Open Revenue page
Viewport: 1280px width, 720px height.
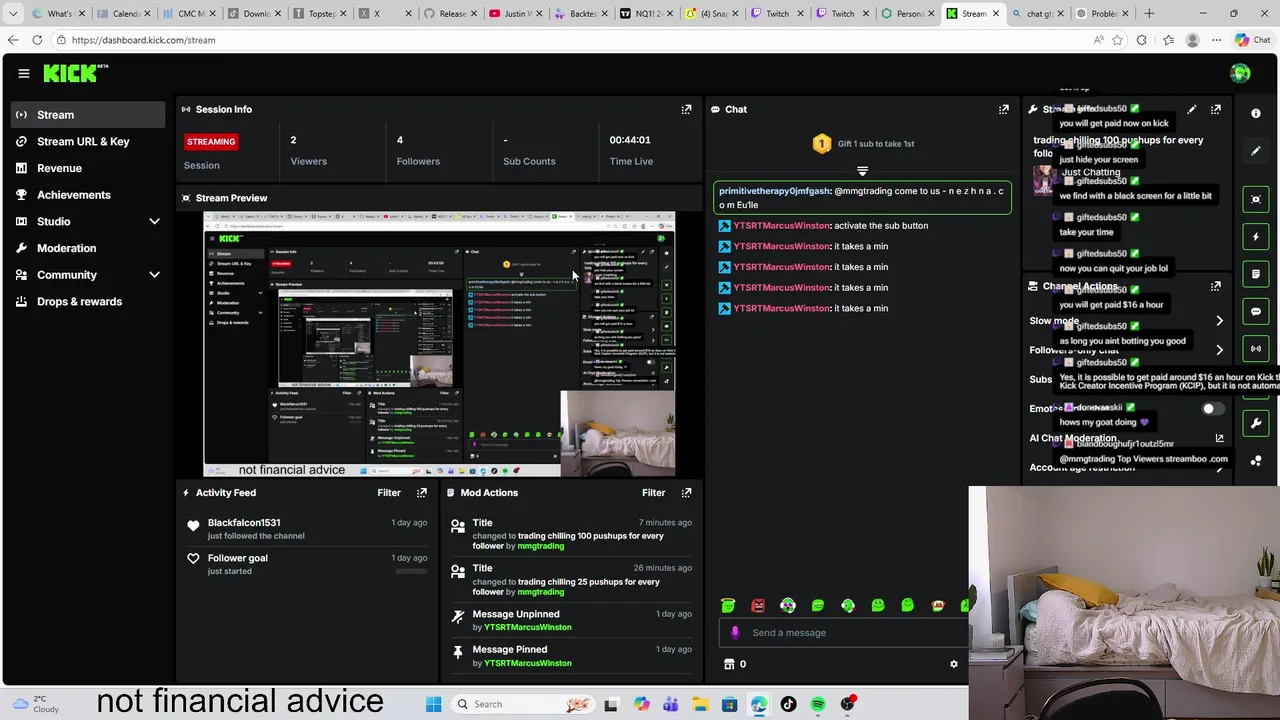88,168
